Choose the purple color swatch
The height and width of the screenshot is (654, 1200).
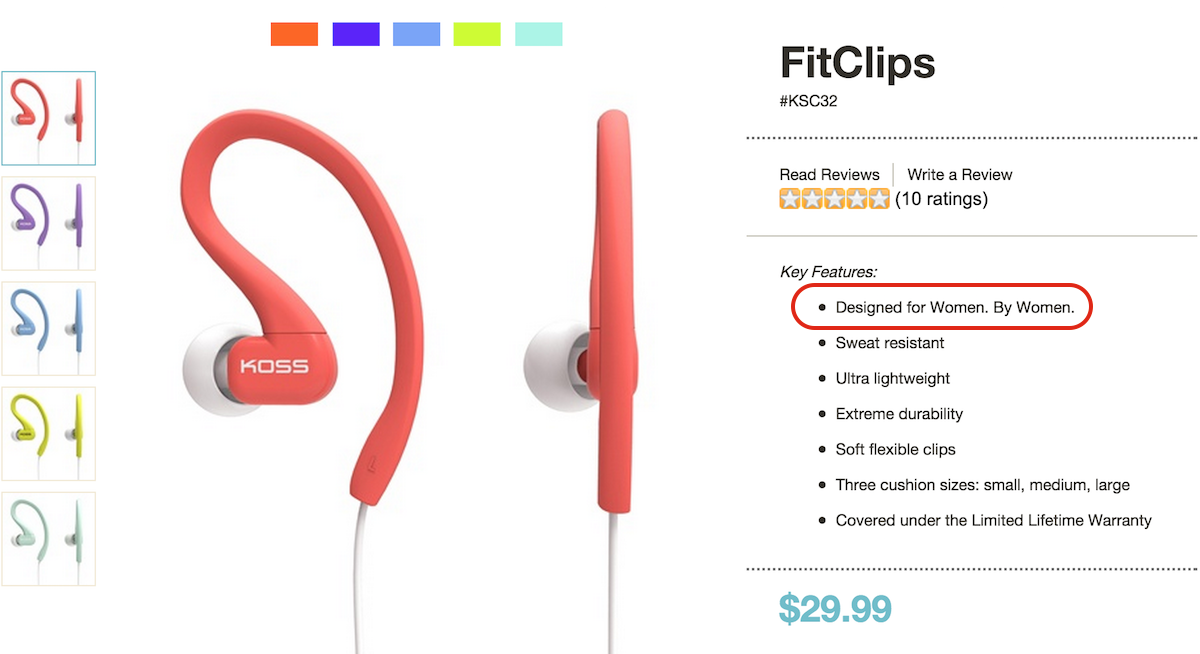point(356,34)
